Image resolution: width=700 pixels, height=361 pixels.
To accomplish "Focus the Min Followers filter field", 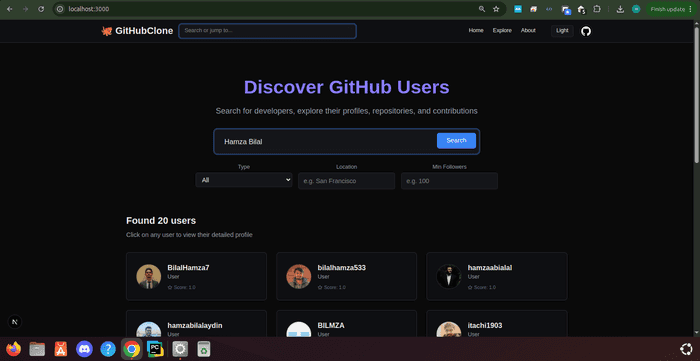I will pos(449,181).
